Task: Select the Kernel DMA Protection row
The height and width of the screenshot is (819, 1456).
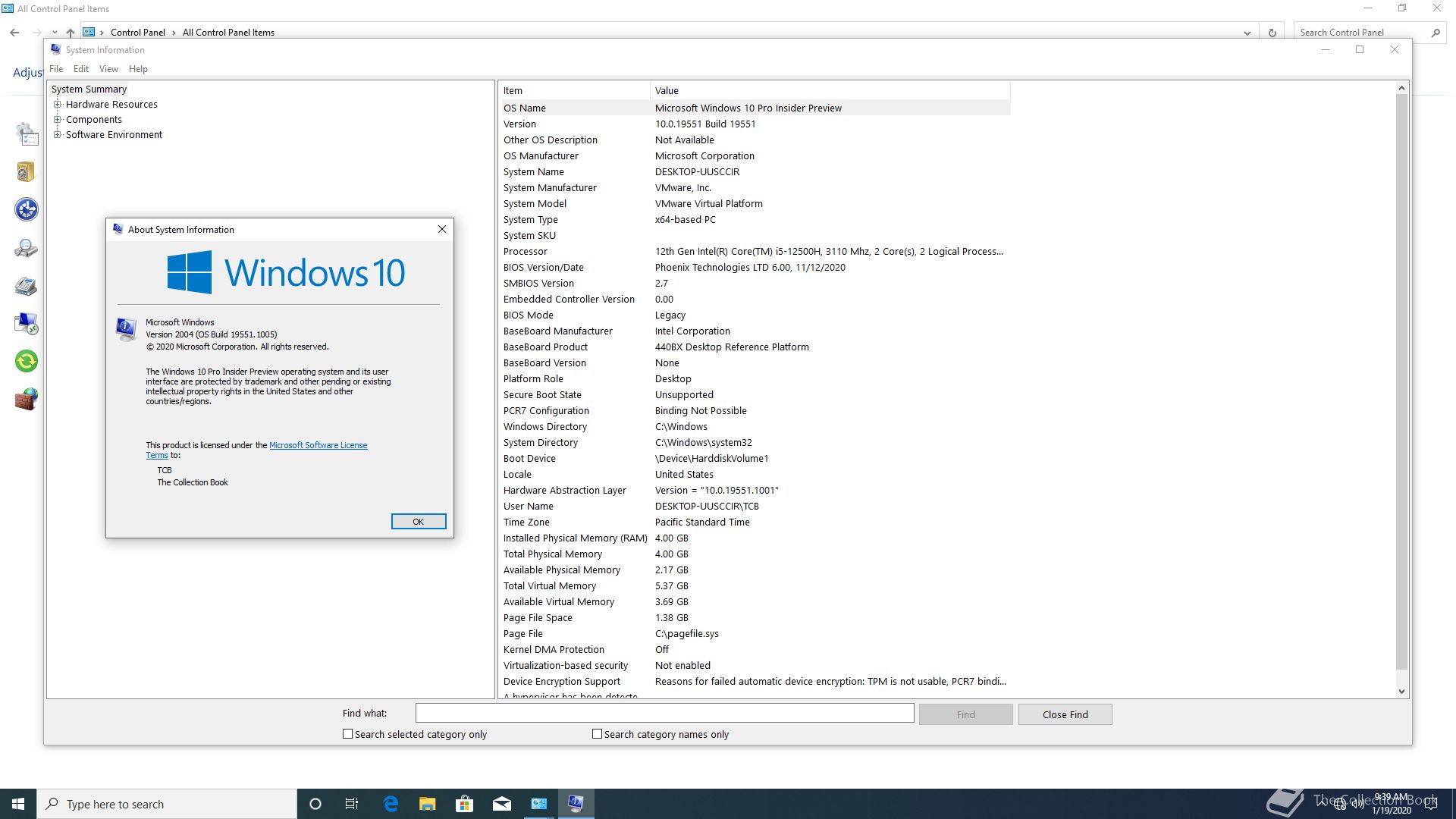Action: (755, 649)
